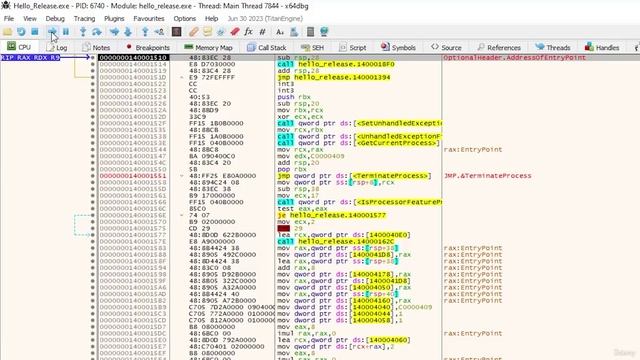Click the Execute Till Return icon
The width and height of the screenshot is (640, 360).
tap(145, 31)
